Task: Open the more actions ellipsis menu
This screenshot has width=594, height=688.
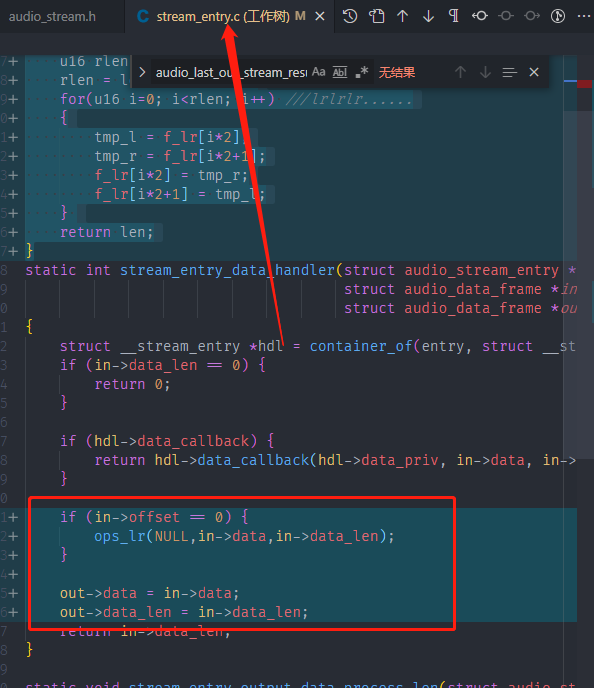Action: [584, 16]
